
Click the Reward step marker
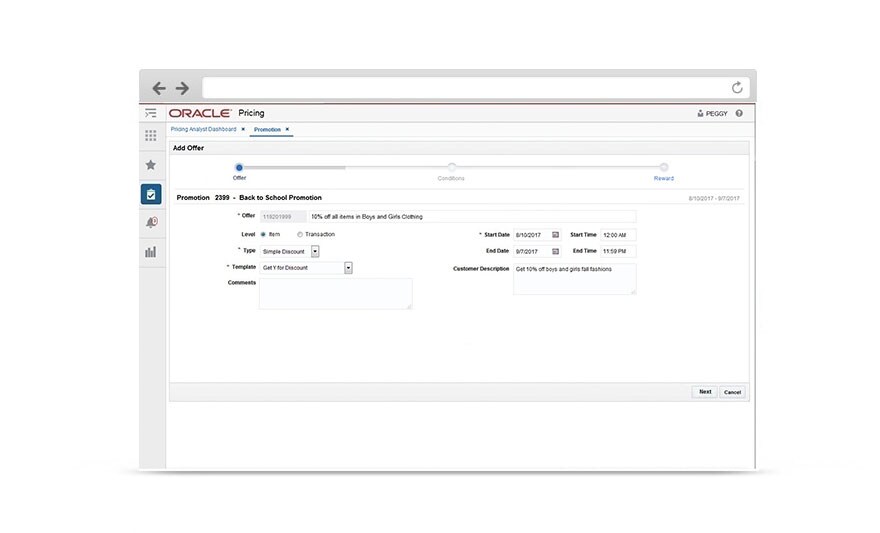click(x=664, y=167)
